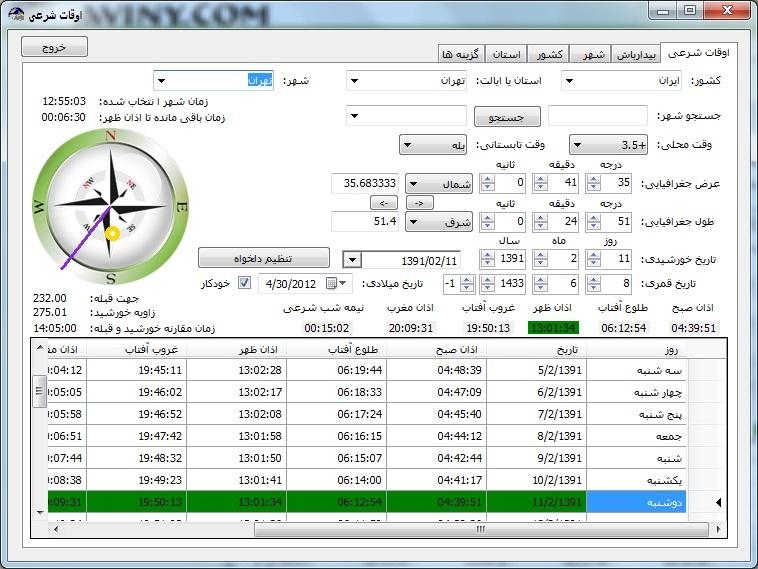Click the horizontal scrollbar under the table
The image size is (758, 569).
coord(400,530)
